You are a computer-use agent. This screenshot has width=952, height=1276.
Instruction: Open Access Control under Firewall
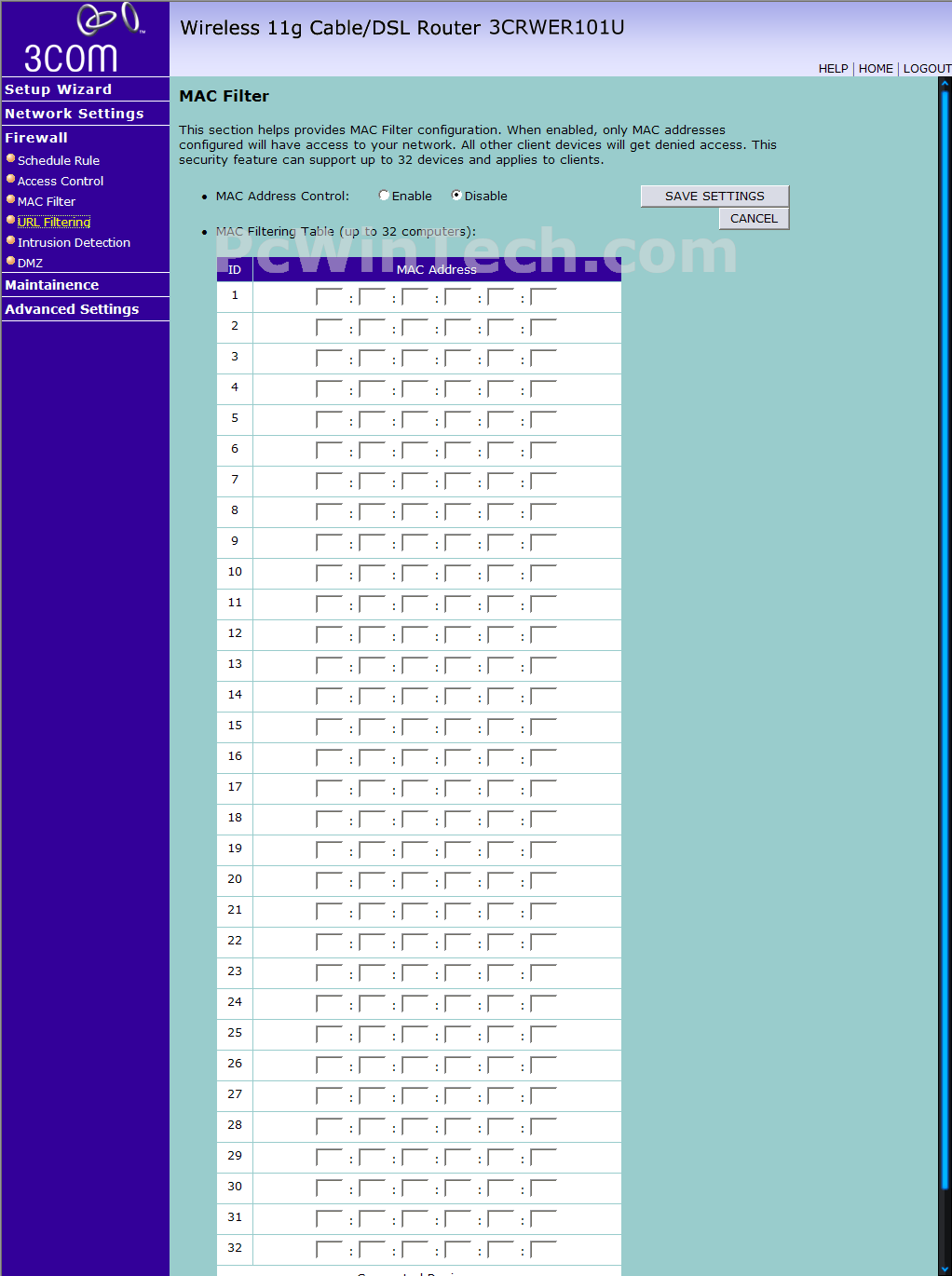60,181
